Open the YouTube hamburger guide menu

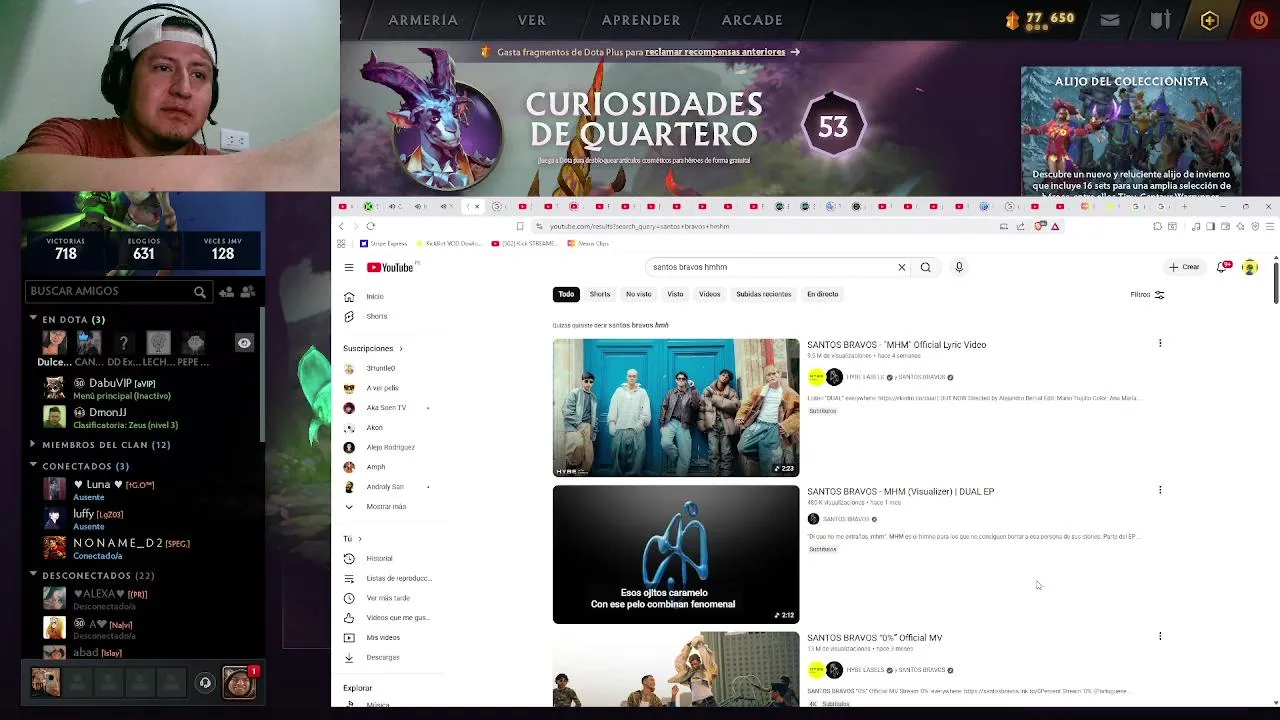(349, 267)
